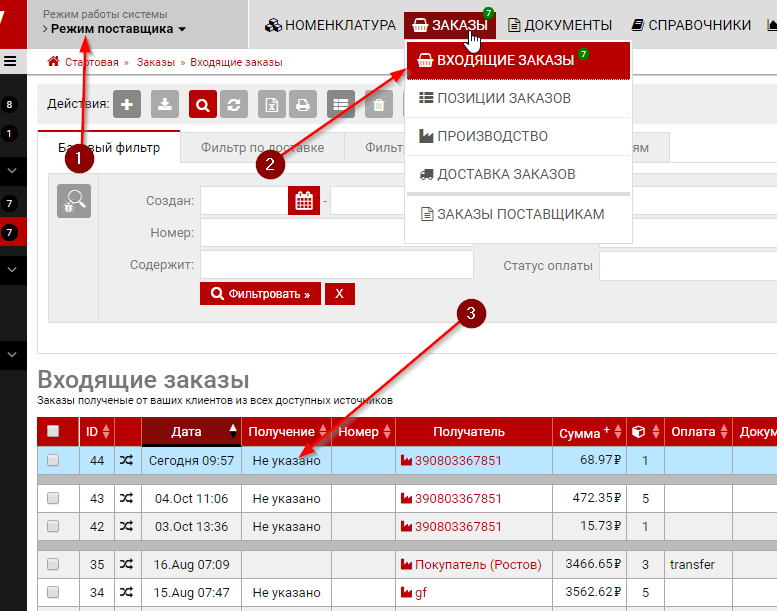Open the calendar picker for the Создан date
The width and height of the screenshot is (777, 611).
point(304,201)
